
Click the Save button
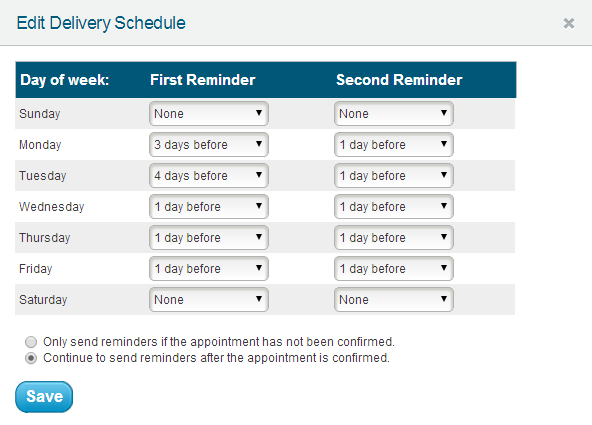44,397
